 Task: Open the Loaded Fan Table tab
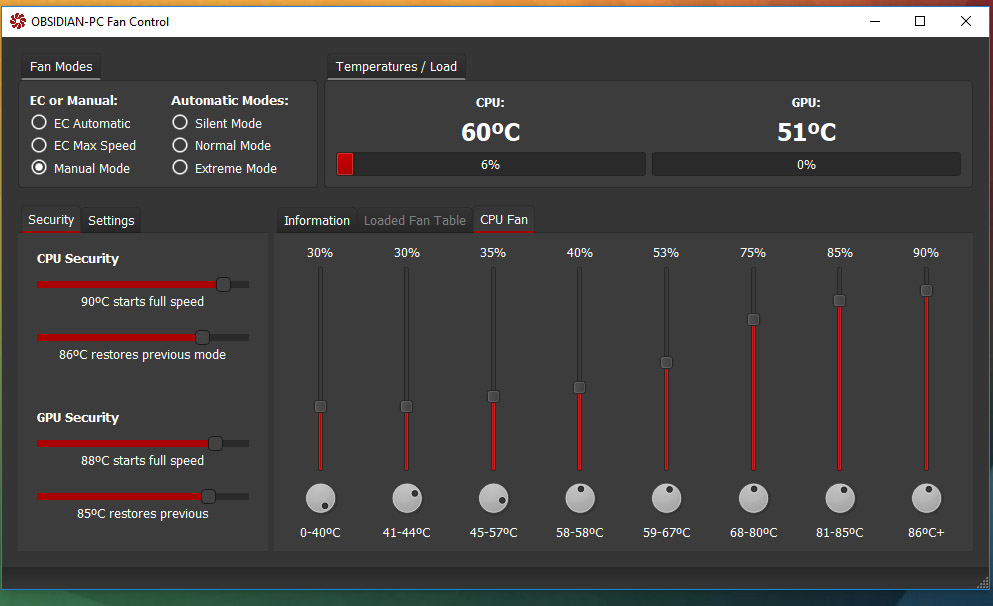pyautogui.click(x=415, y=220)
